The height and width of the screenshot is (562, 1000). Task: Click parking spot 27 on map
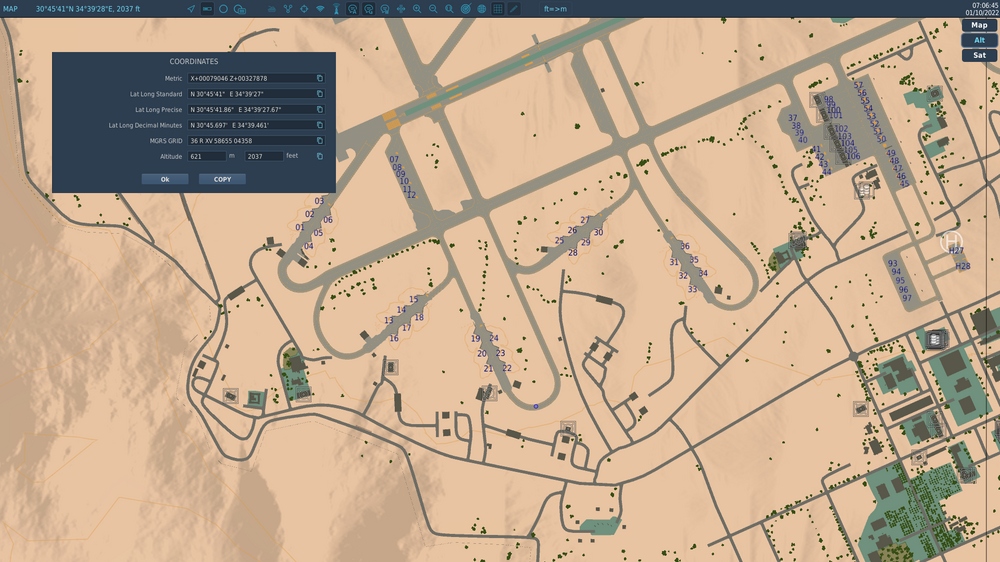[x=585, y=220]
